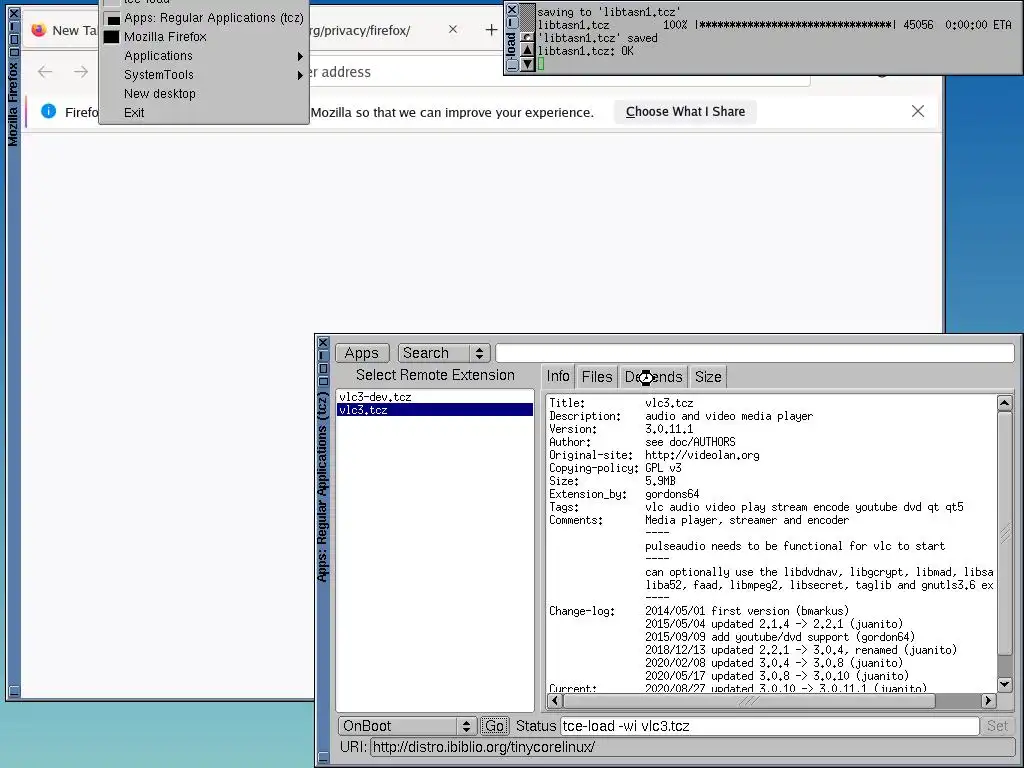Click the Set button
Viewport: 1024px width, 768px height.
(997, 726)
